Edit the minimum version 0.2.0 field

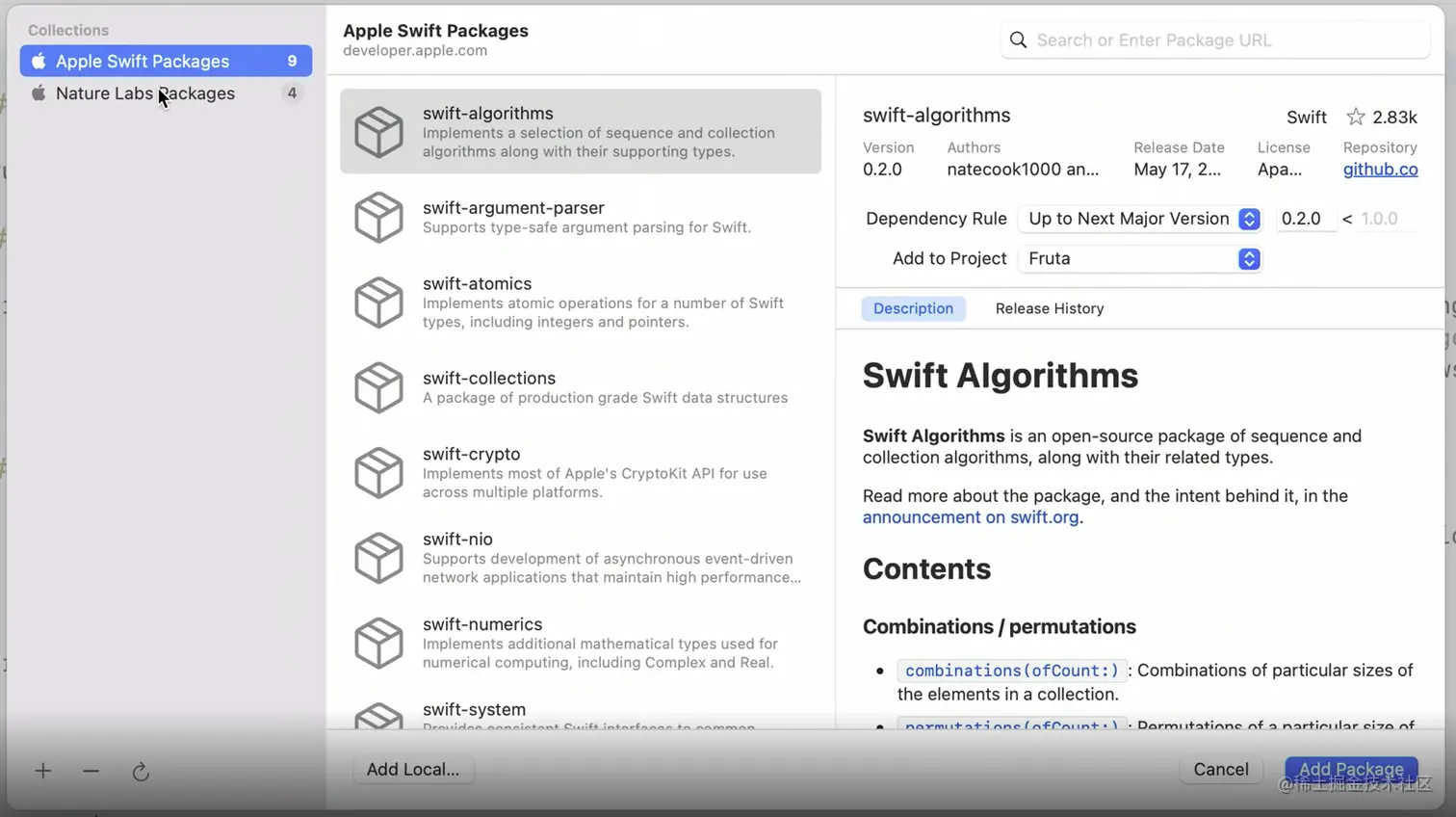pos(1306,219)
